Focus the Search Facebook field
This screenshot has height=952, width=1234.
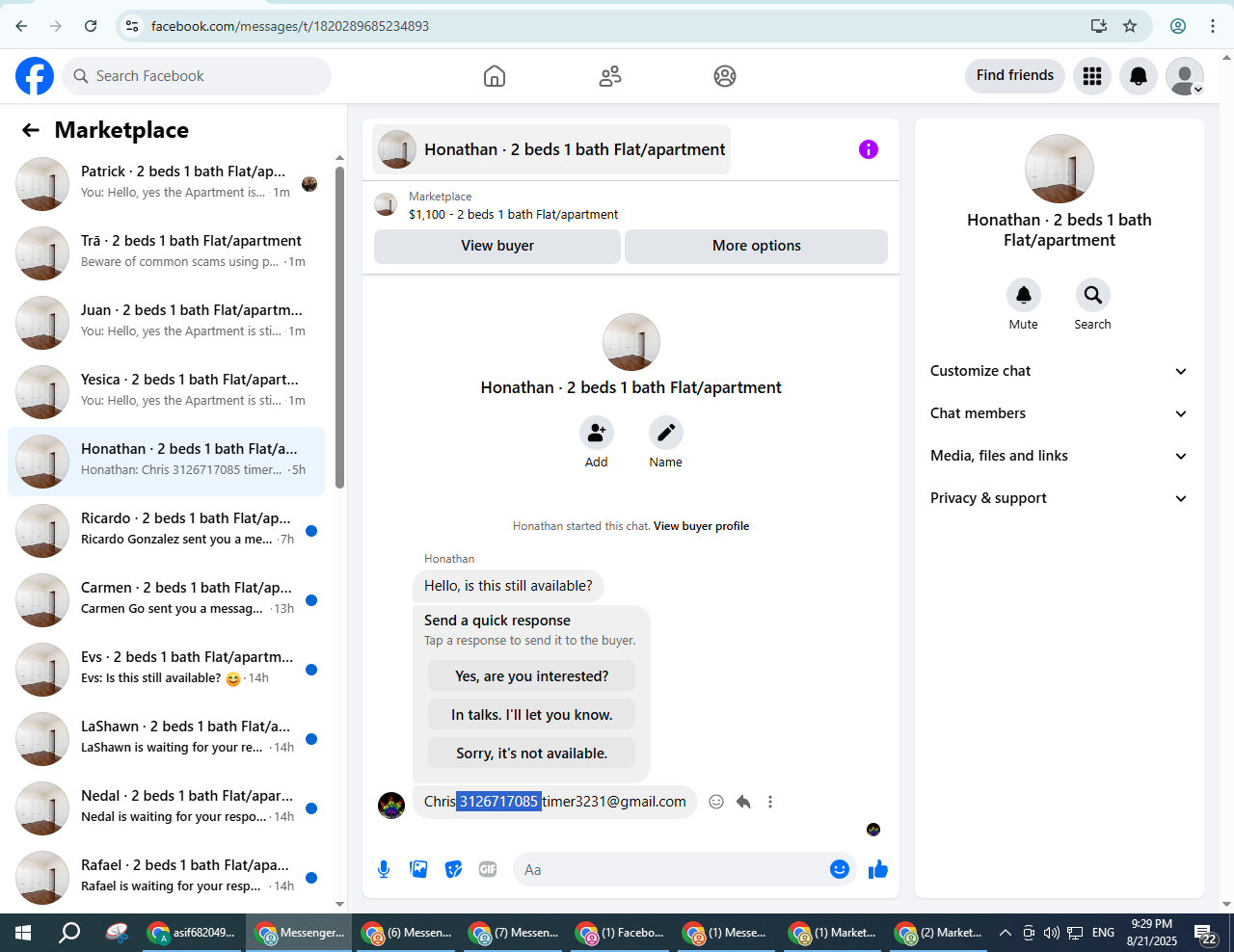point(197,76)
